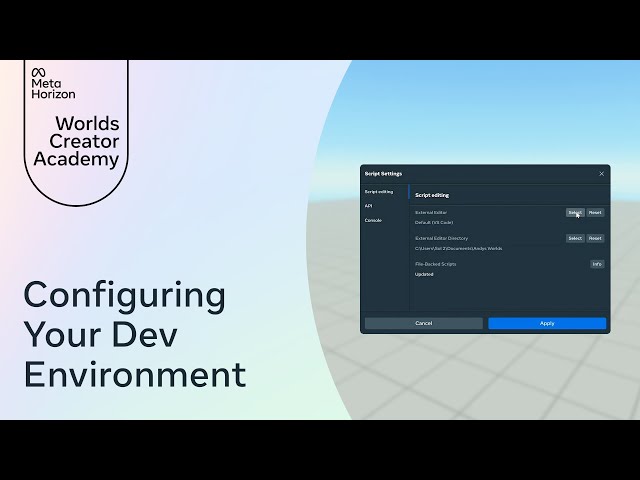
Task: Cancel the Script Settings changes
Action: tap(424, 323)
